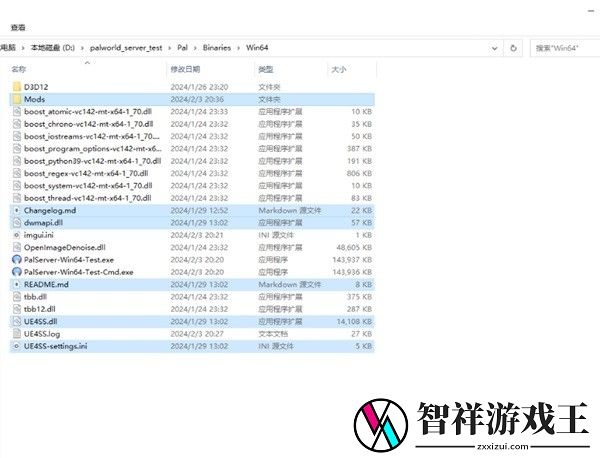The width and height of the screenshot is (600, 458).
Task: Click the 143,937 KB size cell
Action: point(352,259)
